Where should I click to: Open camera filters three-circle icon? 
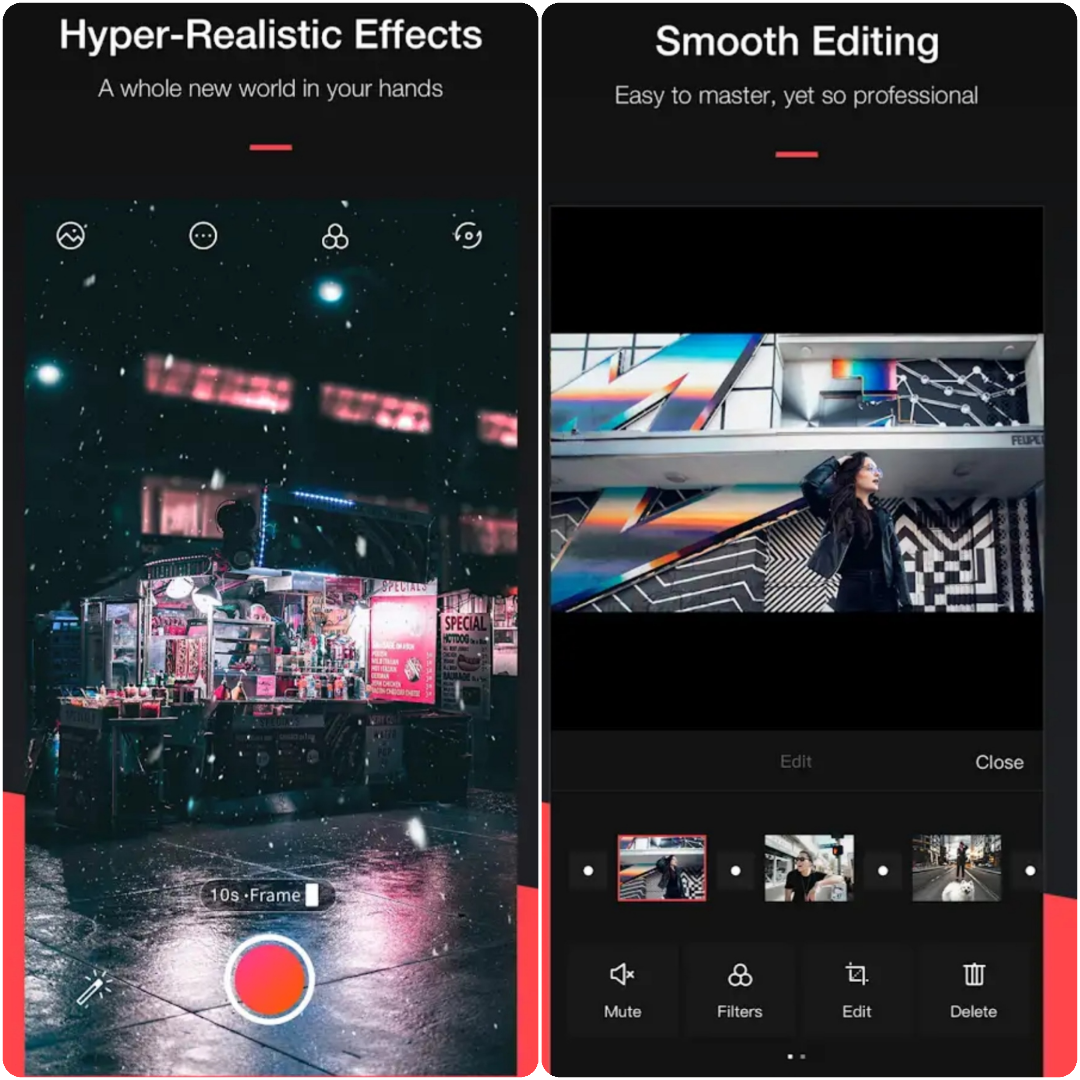pos(335,237)
